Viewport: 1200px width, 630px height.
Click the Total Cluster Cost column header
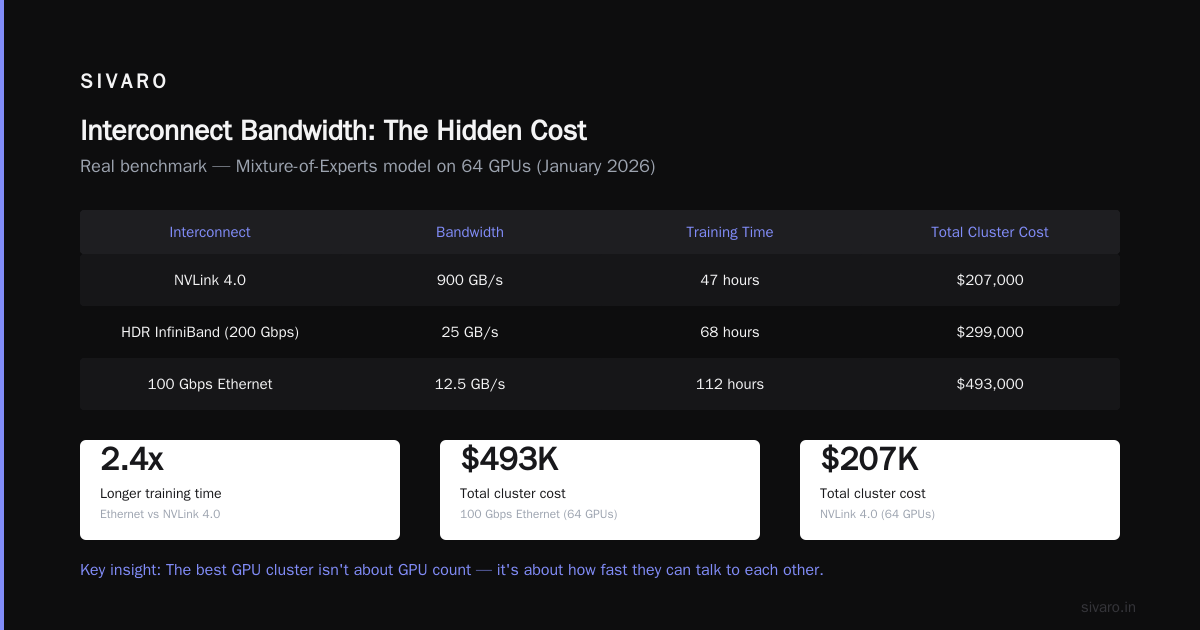(990, 232)
